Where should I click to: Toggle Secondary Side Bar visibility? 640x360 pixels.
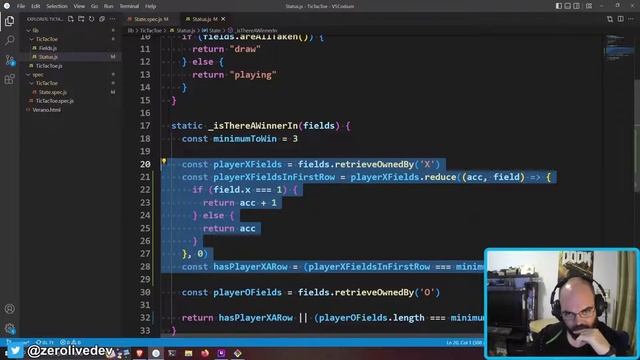(x=576, y=6)
